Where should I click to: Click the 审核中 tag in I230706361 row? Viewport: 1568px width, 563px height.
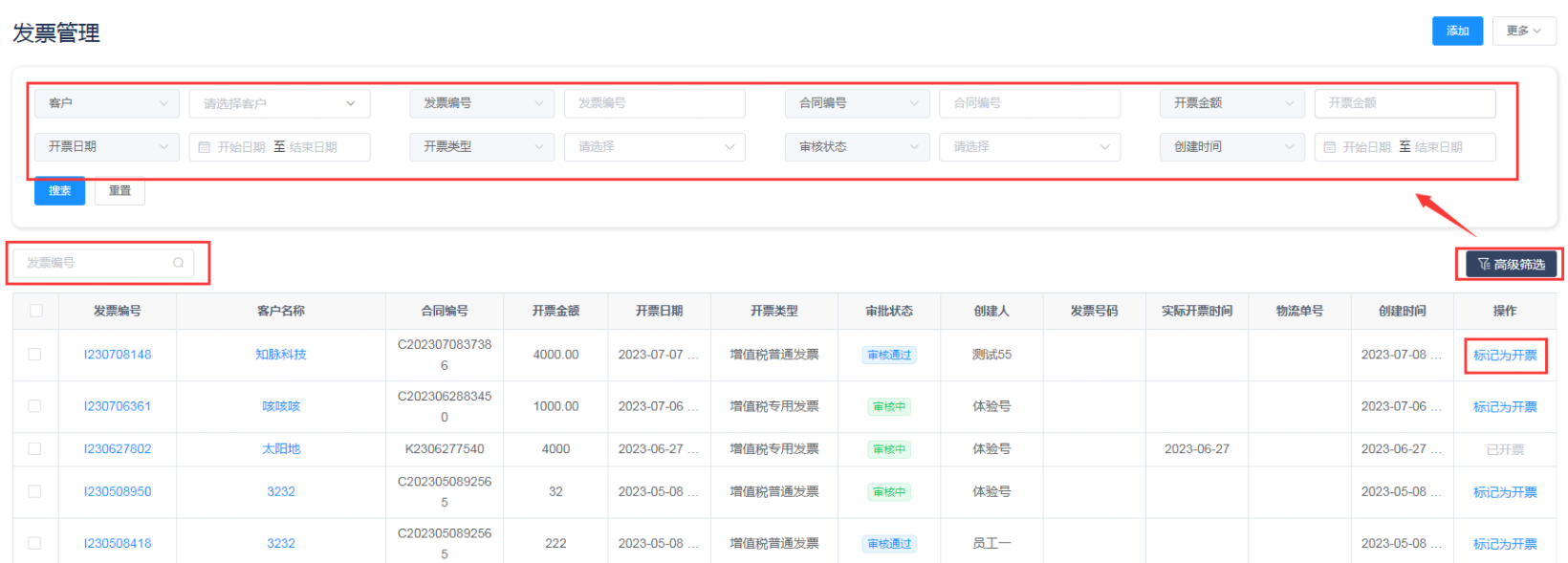click(889, 407)
